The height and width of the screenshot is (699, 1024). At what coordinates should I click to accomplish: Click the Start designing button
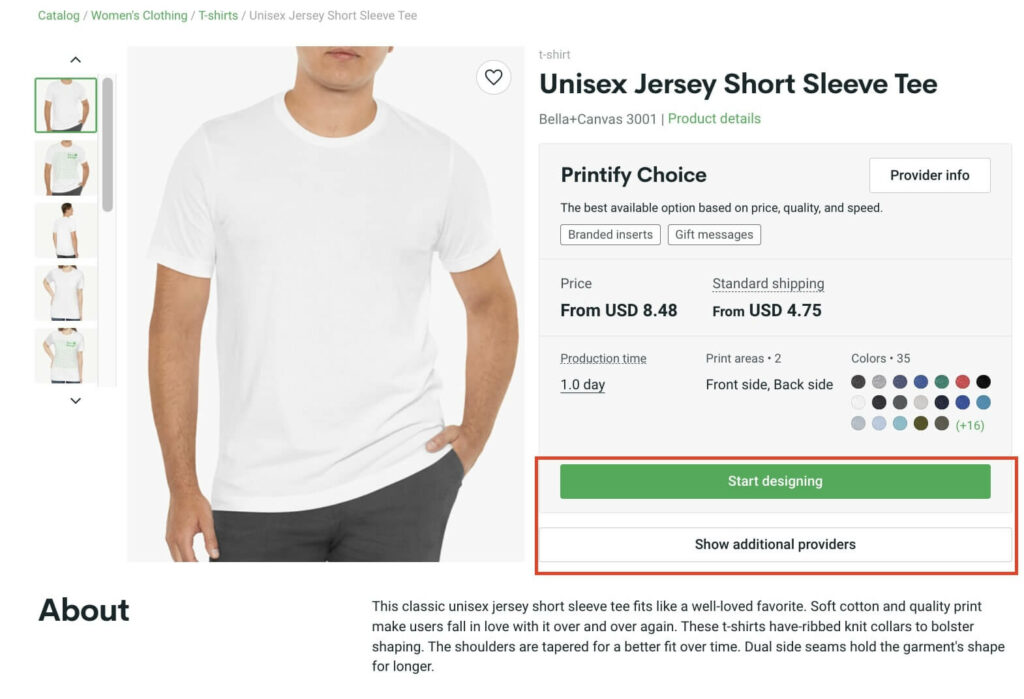pos(775,481)
